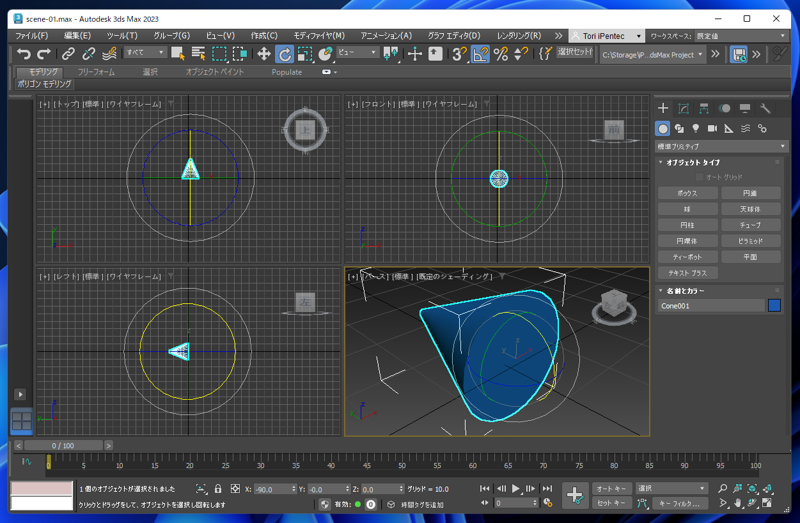Viewport: 800px width, 523px height.
Task: Click the Redo arrow icon
Action: point(44,54)
